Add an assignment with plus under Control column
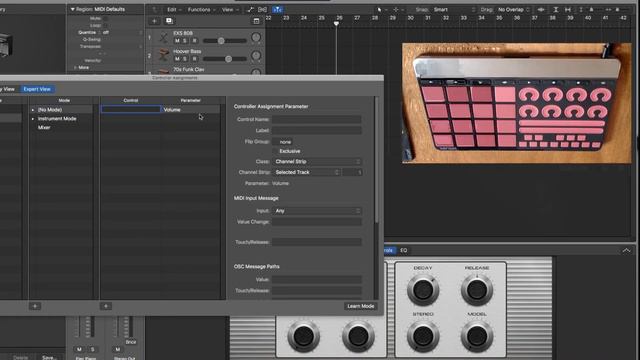Screen dimensions: 640x360 tap(106, 306)
